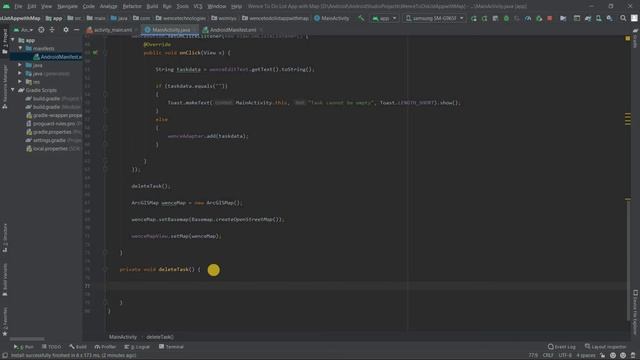Open the app run configuration dropdown
Screen dimensions: 640x360
point(384,18)
